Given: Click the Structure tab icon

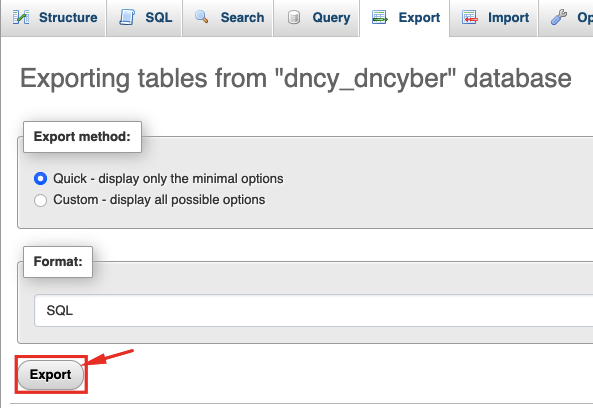Looking at the screenshot, I should 21,17.
